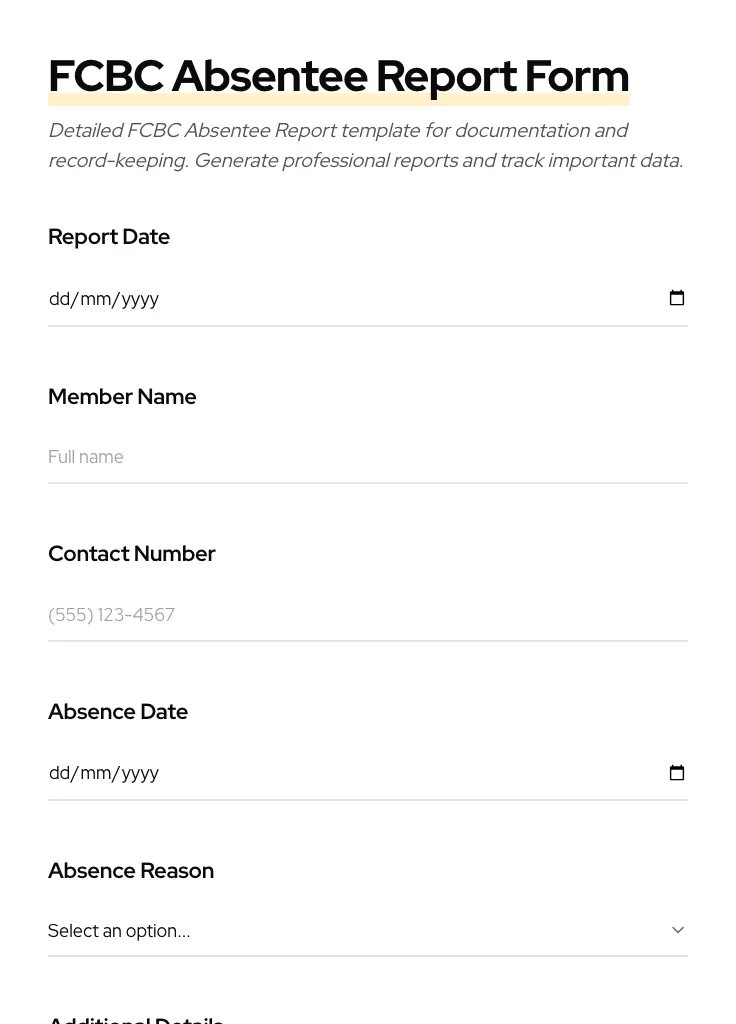Click the Report Date section heading
Viewport: 736px width, 1024px height.
pos(109,237)
